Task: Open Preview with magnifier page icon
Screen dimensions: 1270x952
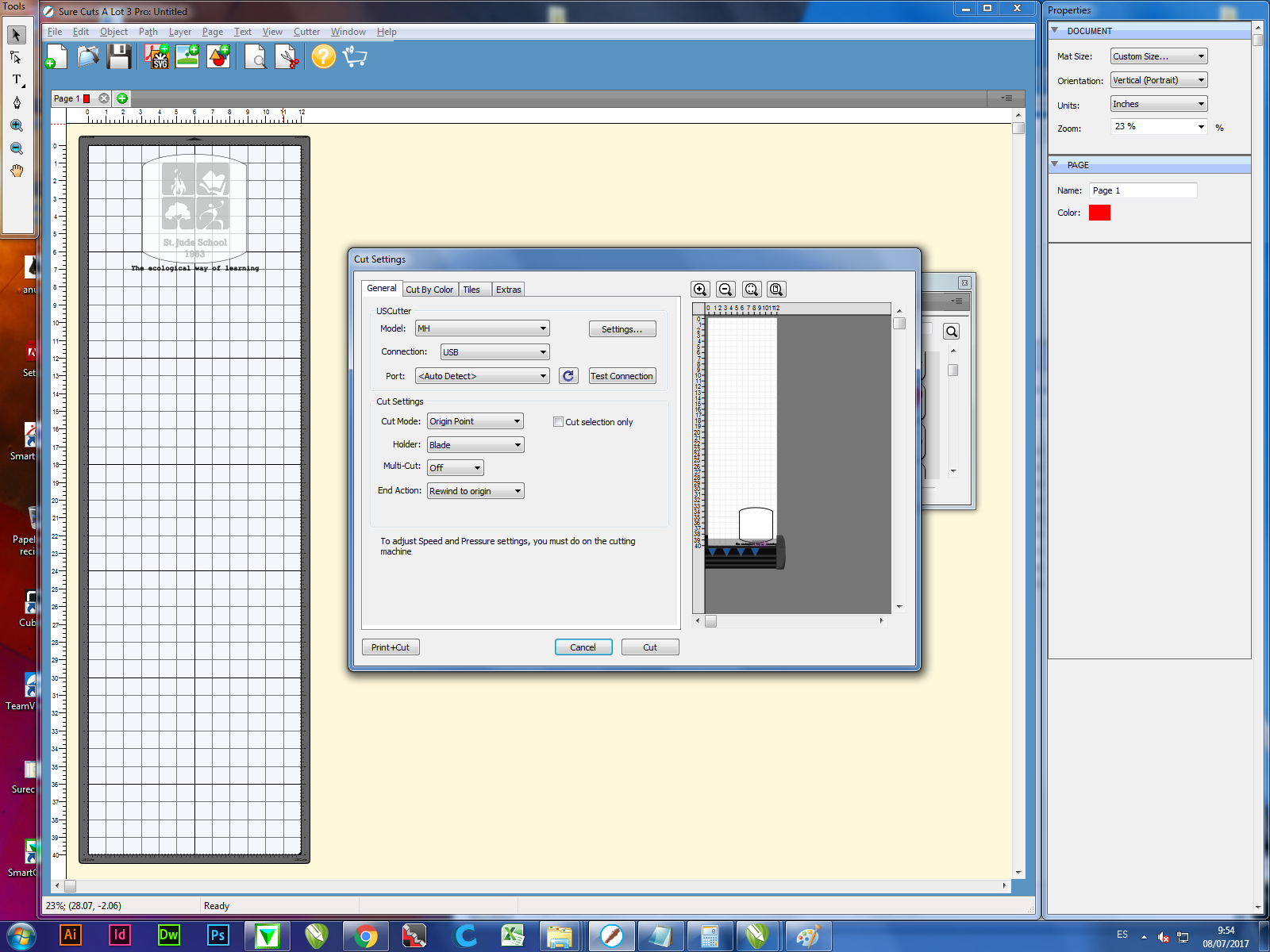Action: [x=256, y=56]
